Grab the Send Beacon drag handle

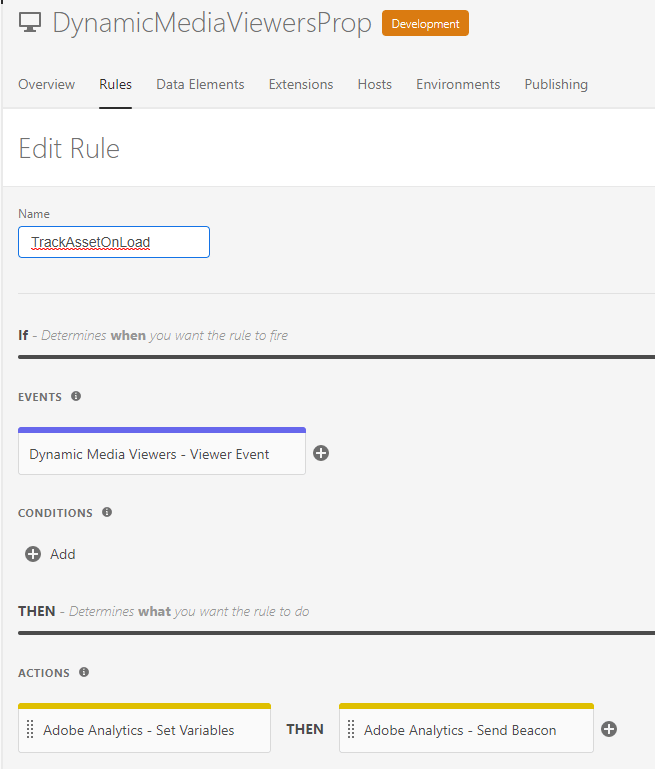coord(351,730)
